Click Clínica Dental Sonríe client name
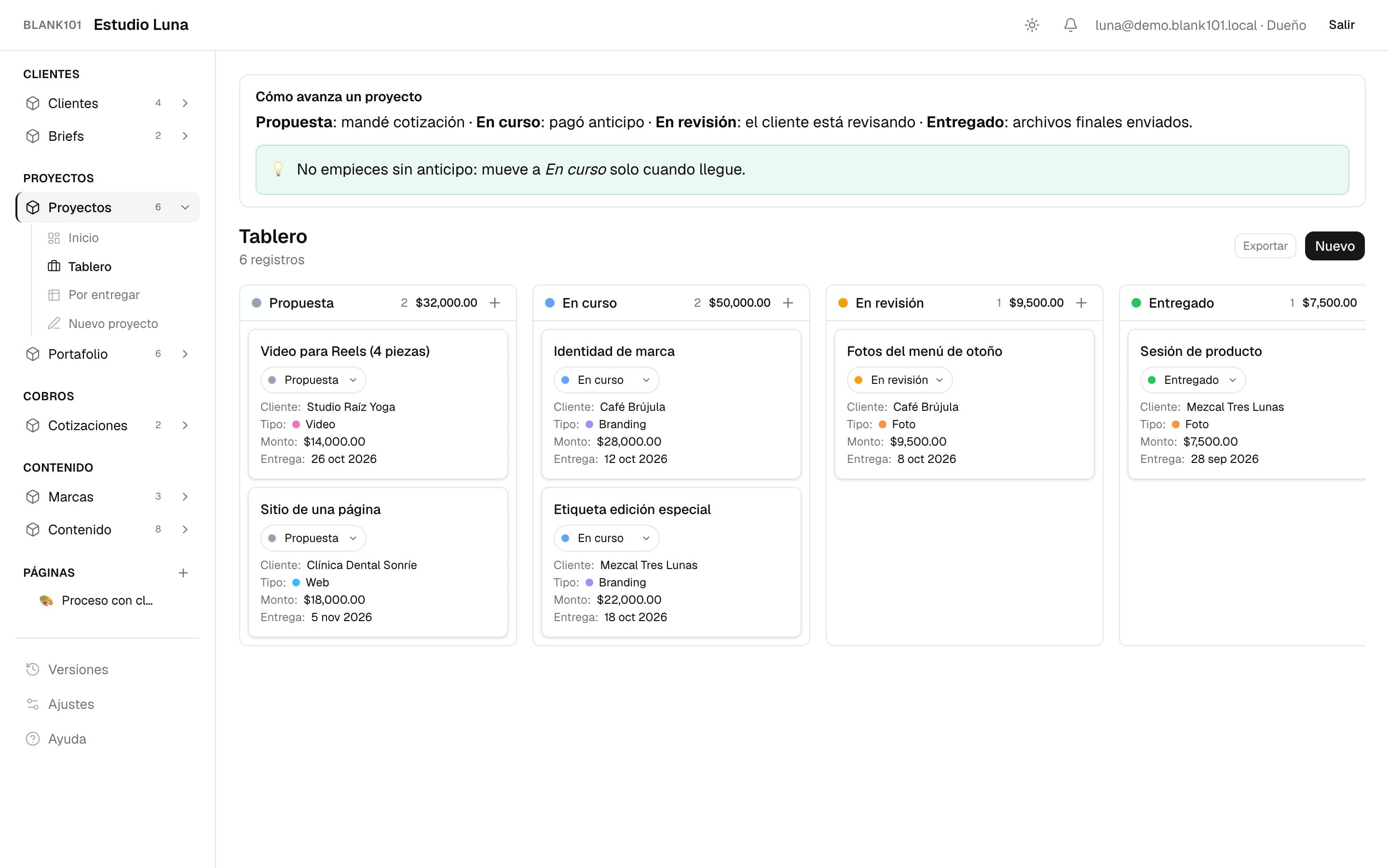 [x=362, y=565]
